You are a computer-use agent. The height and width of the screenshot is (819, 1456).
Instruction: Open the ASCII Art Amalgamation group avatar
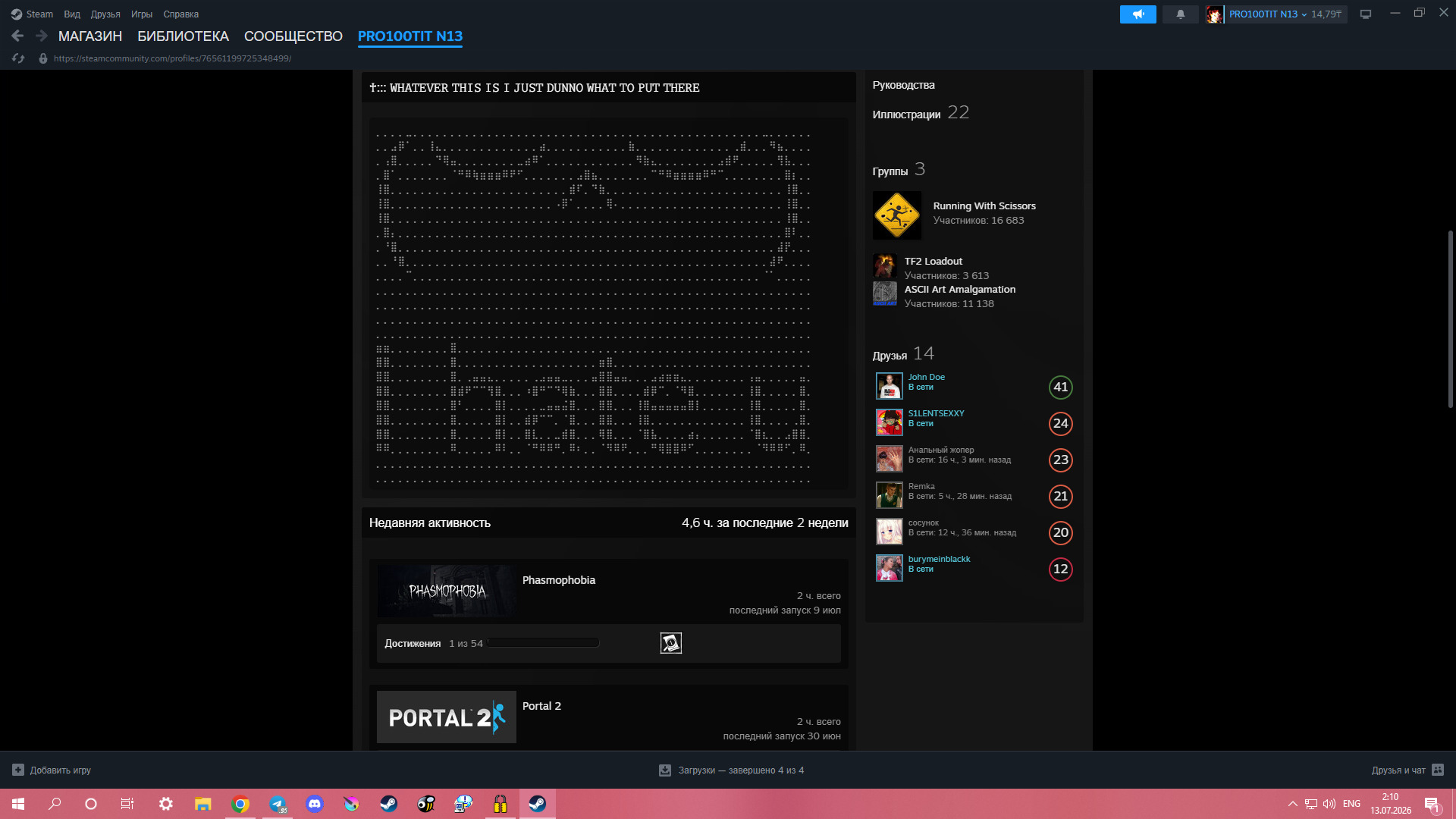click(x=885, y=293)
